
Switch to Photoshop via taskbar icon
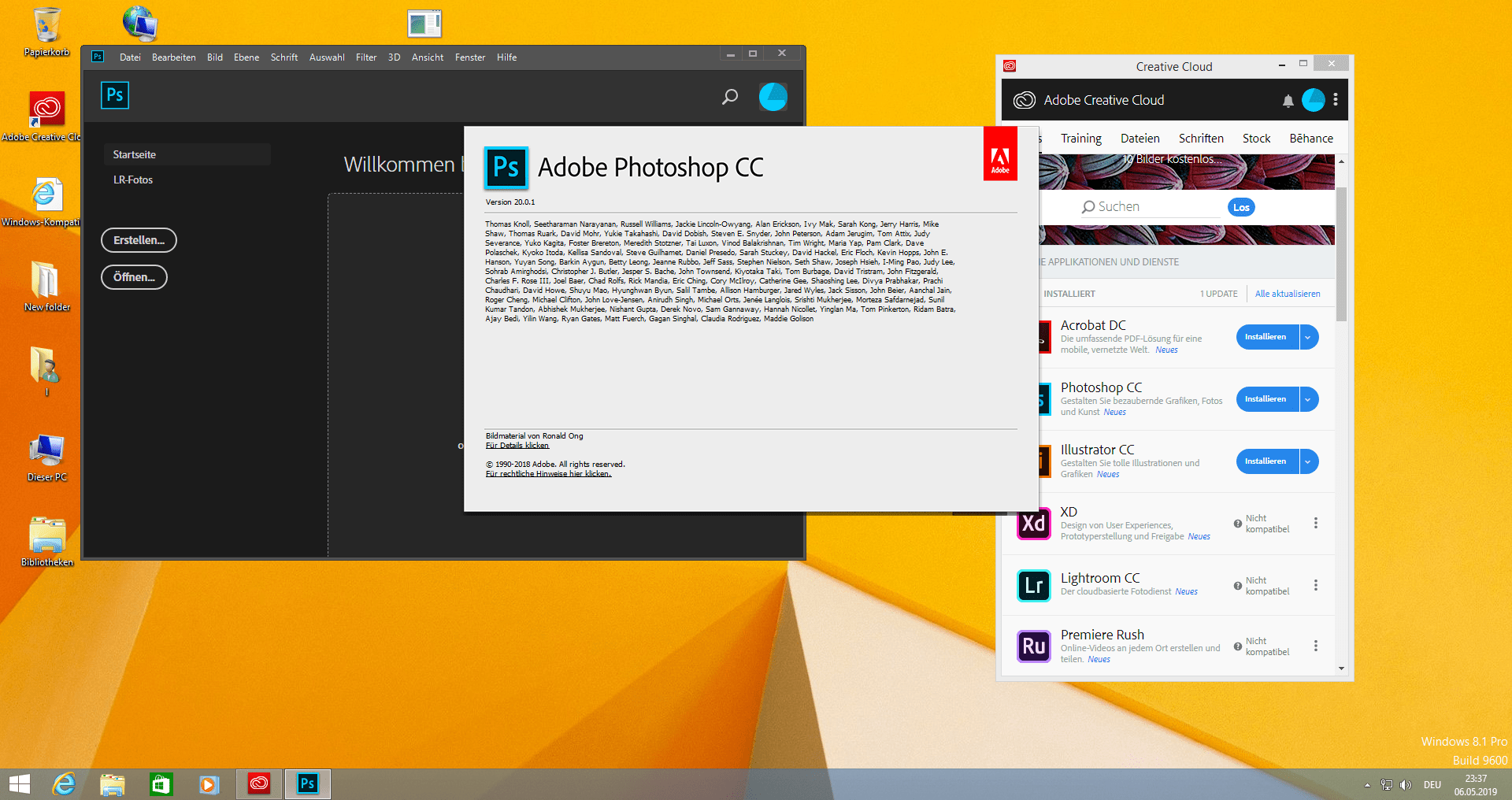[308, 784]
